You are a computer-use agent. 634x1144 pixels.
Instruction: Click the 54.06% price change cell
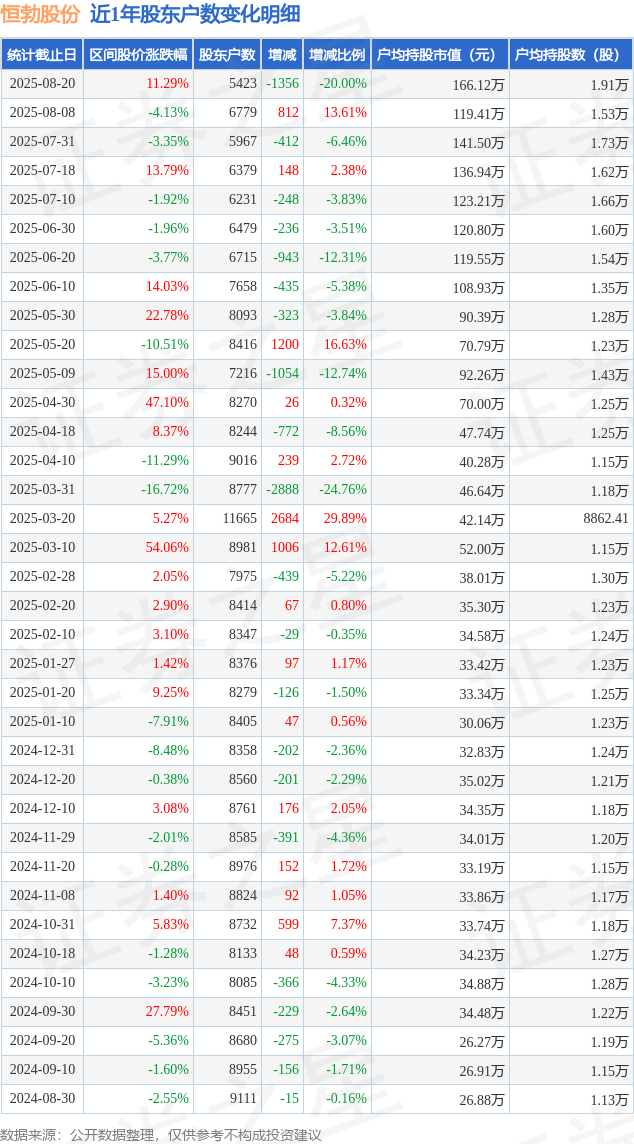click(167, 548)
